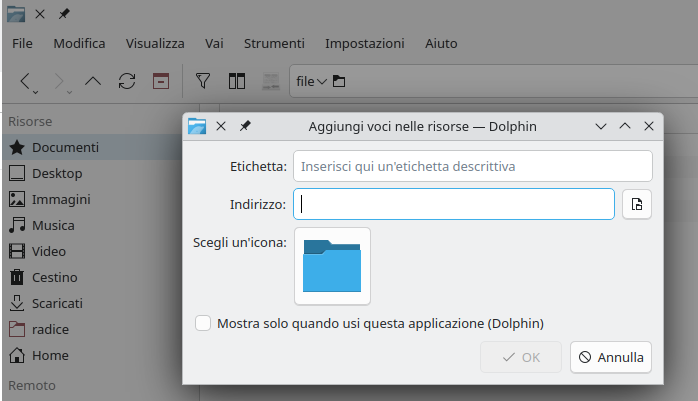
Task: Pin the dialog with the pushpin icon
Action: [245, 126]
